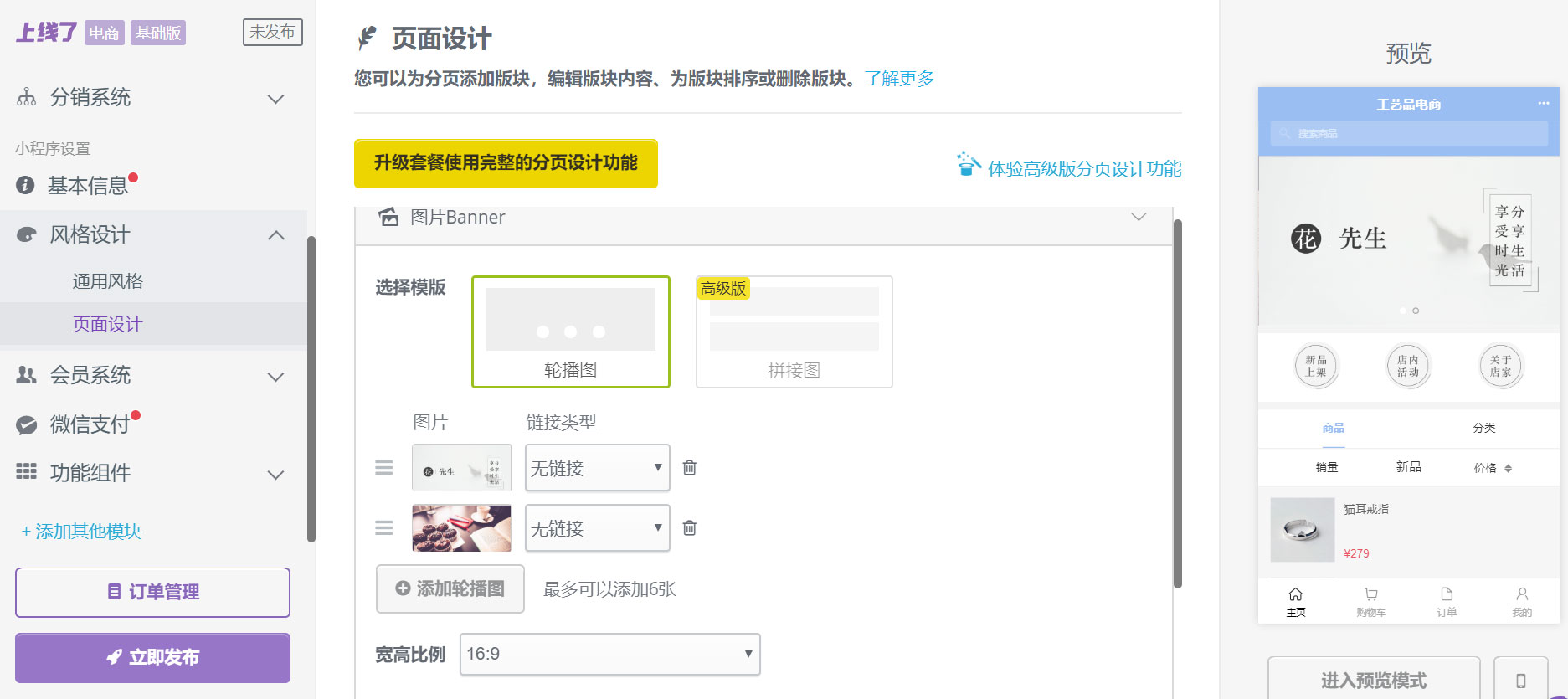Expand the 分销系统 menu

tap(275, 99)
